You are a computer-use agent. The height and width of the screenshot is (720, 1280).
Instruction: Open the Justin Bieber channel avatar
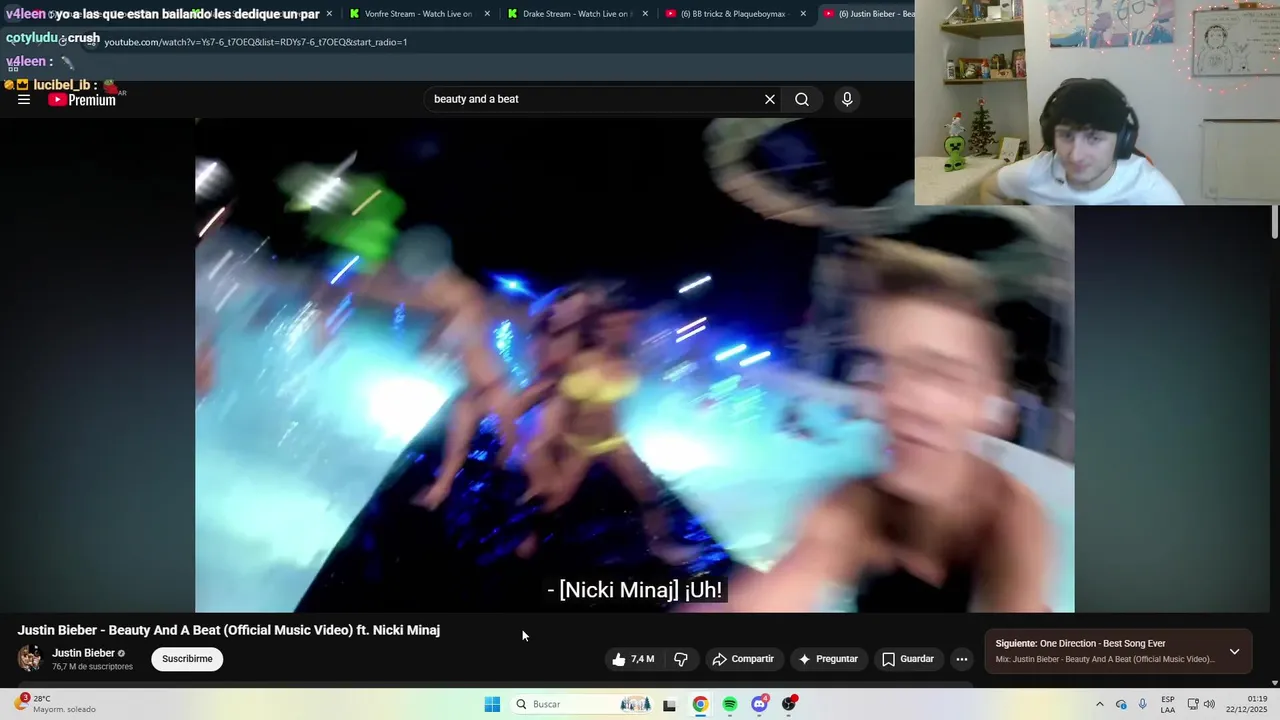tap(30, 658)
